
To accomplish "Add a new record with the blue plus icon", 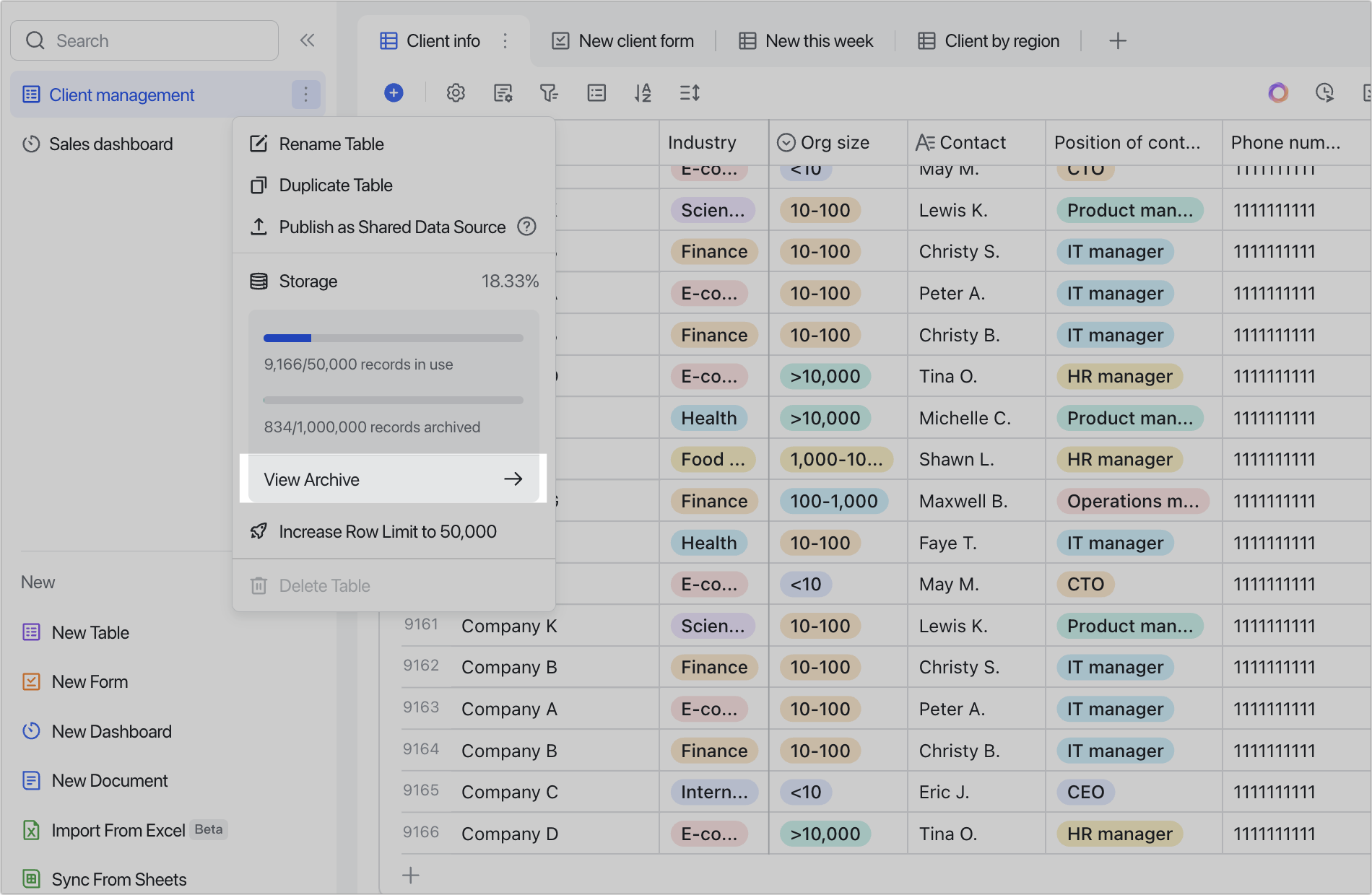I will click(x=394, y=92).
